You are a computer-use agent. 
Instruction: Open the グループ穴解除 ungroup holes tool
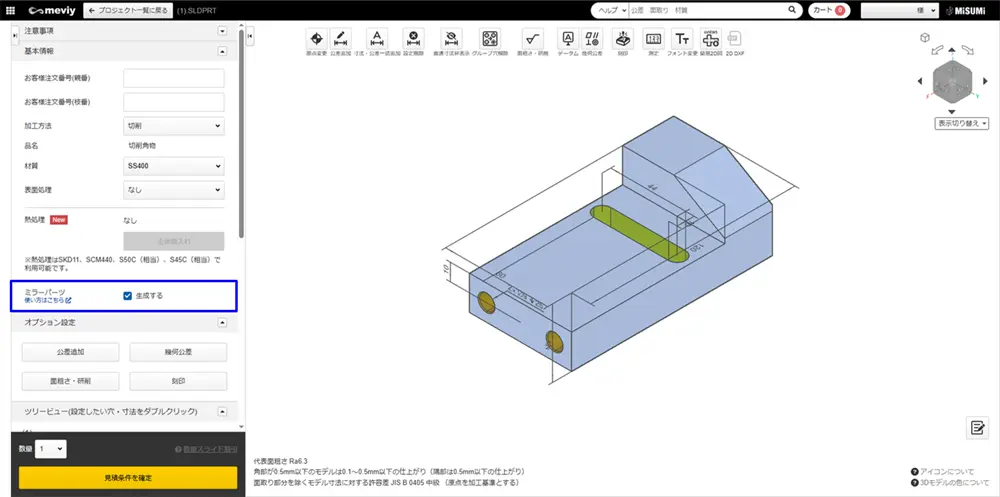pos(490,39)
